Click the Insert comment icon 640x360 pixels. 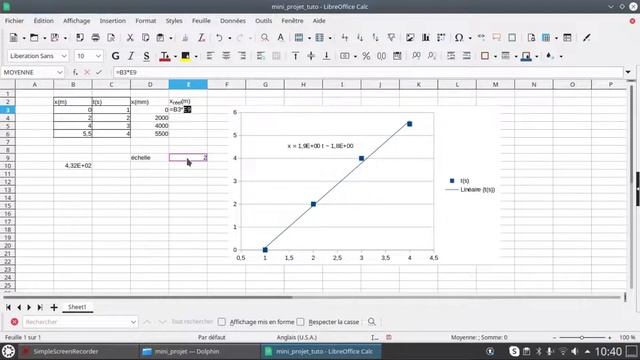click(x=496, y=38)
